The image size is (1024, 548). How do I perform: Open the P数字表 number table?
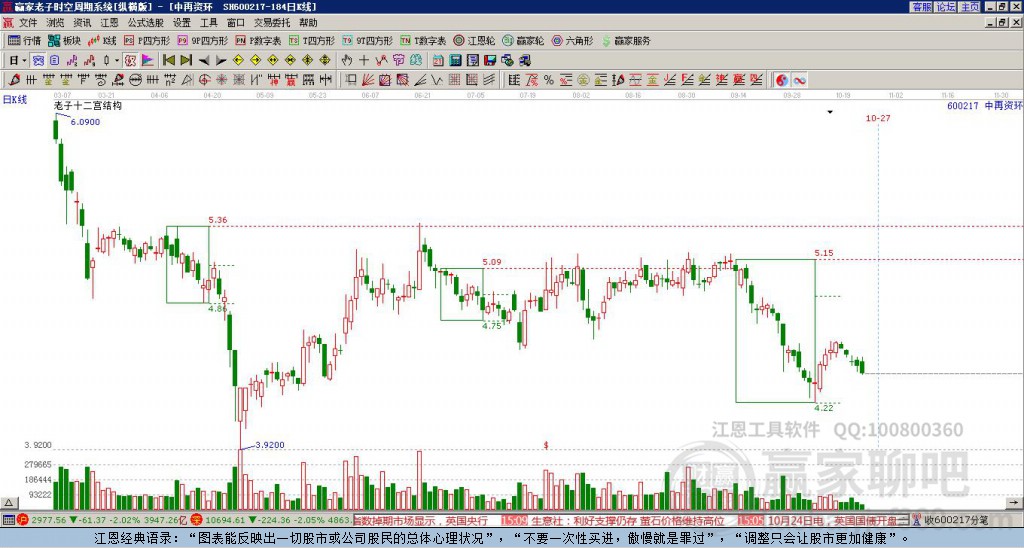coord(258,40)
